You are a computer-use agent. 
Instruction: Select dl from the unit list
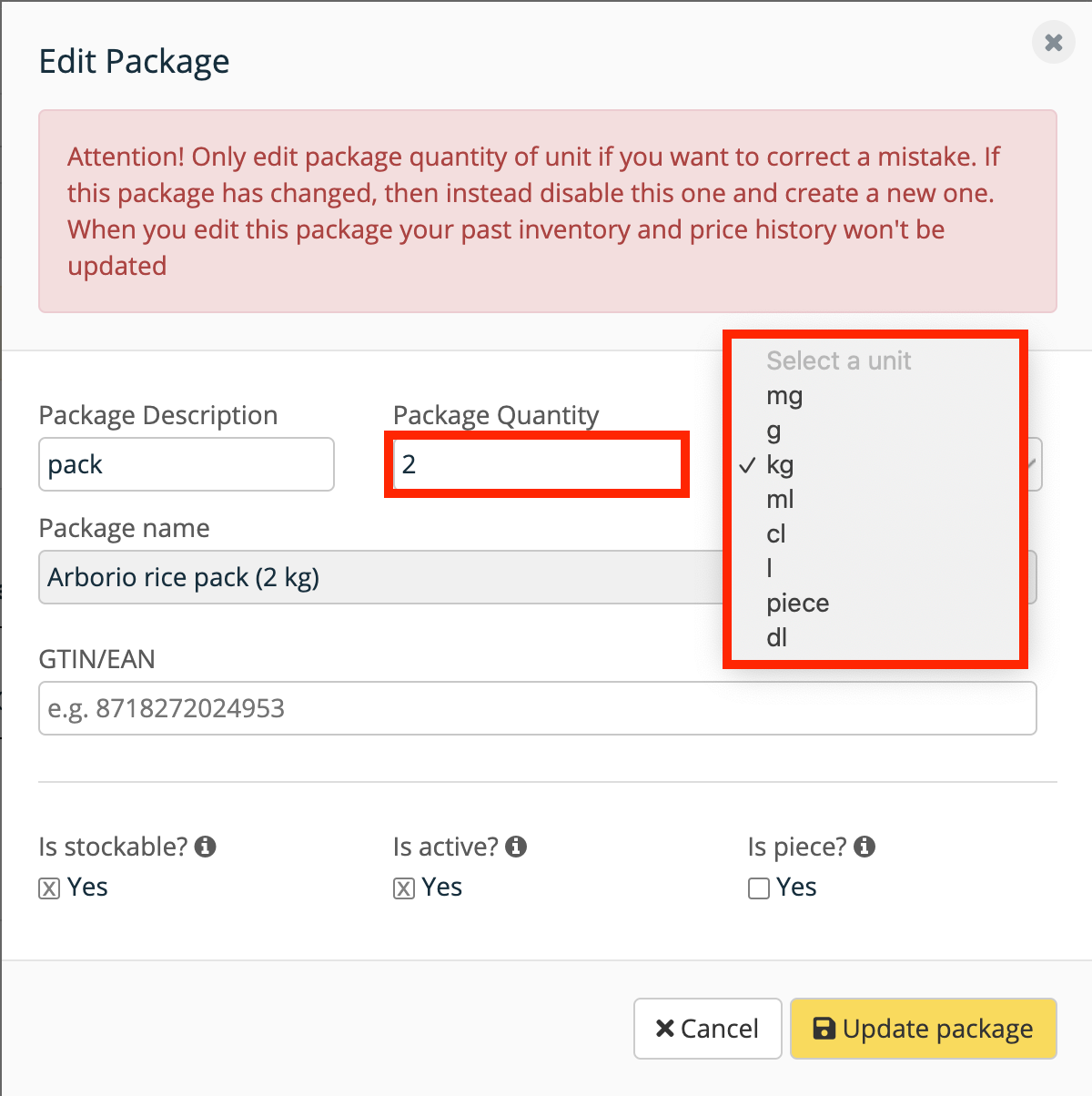click(x=776, y=638)
